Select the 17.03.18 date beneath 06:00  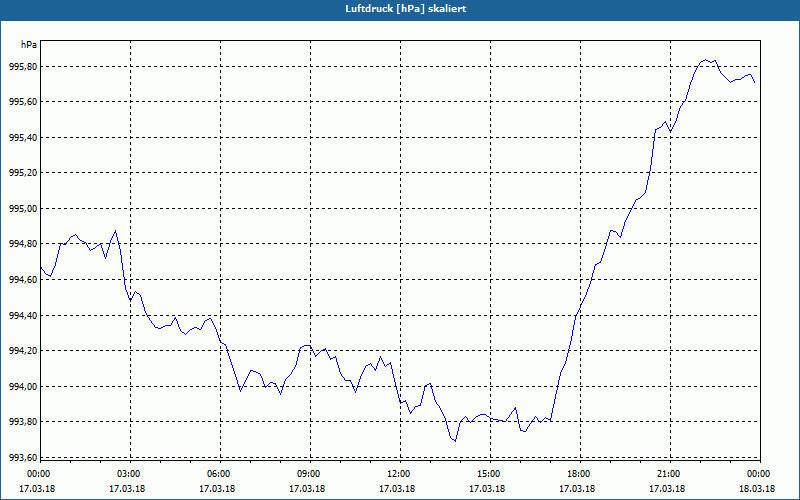pos(217,489)
